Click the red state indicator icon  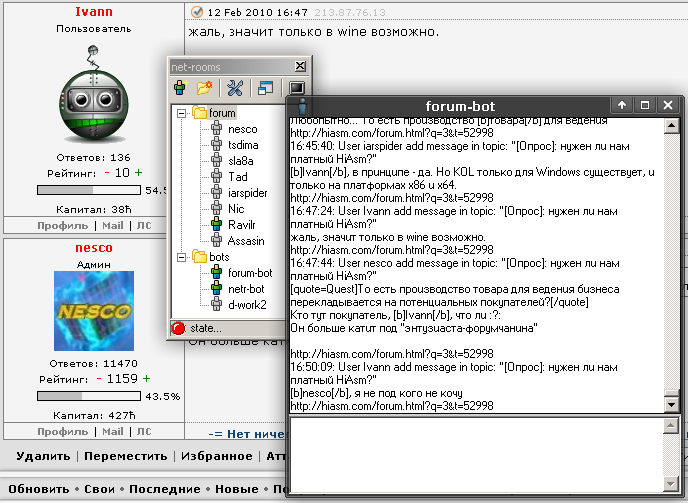[x=179, y=328]
